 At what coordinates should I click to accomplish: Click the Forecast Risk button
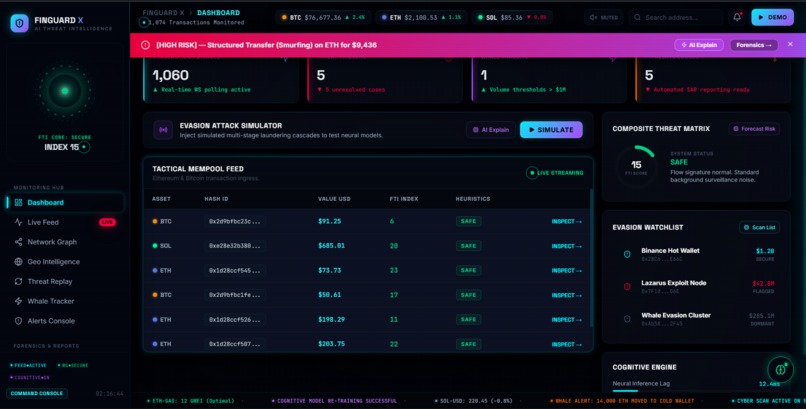[754, 129]
